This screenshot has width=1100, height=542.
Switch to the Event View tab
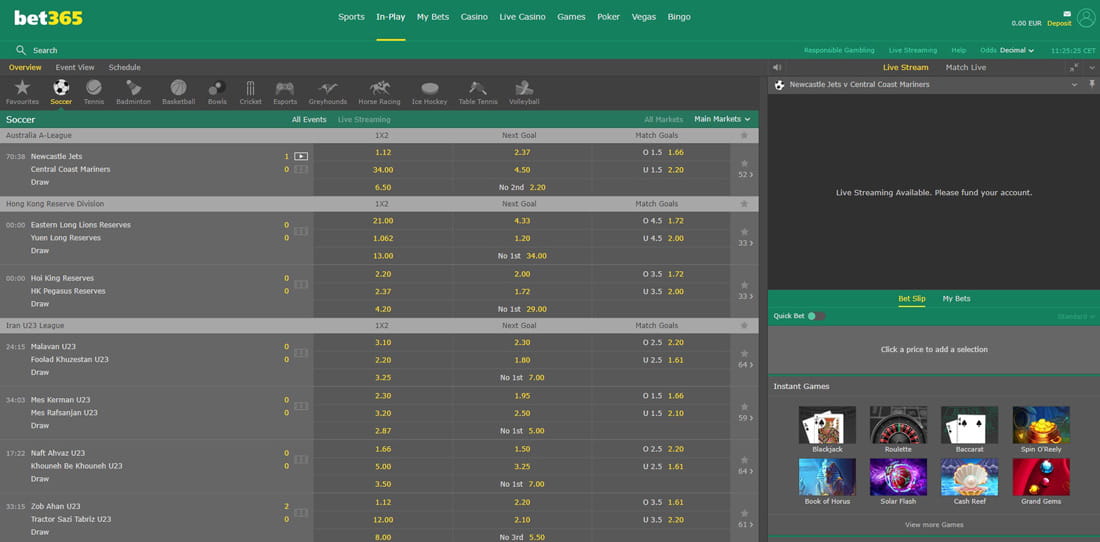pyautogui.click(x=75, y=67)
